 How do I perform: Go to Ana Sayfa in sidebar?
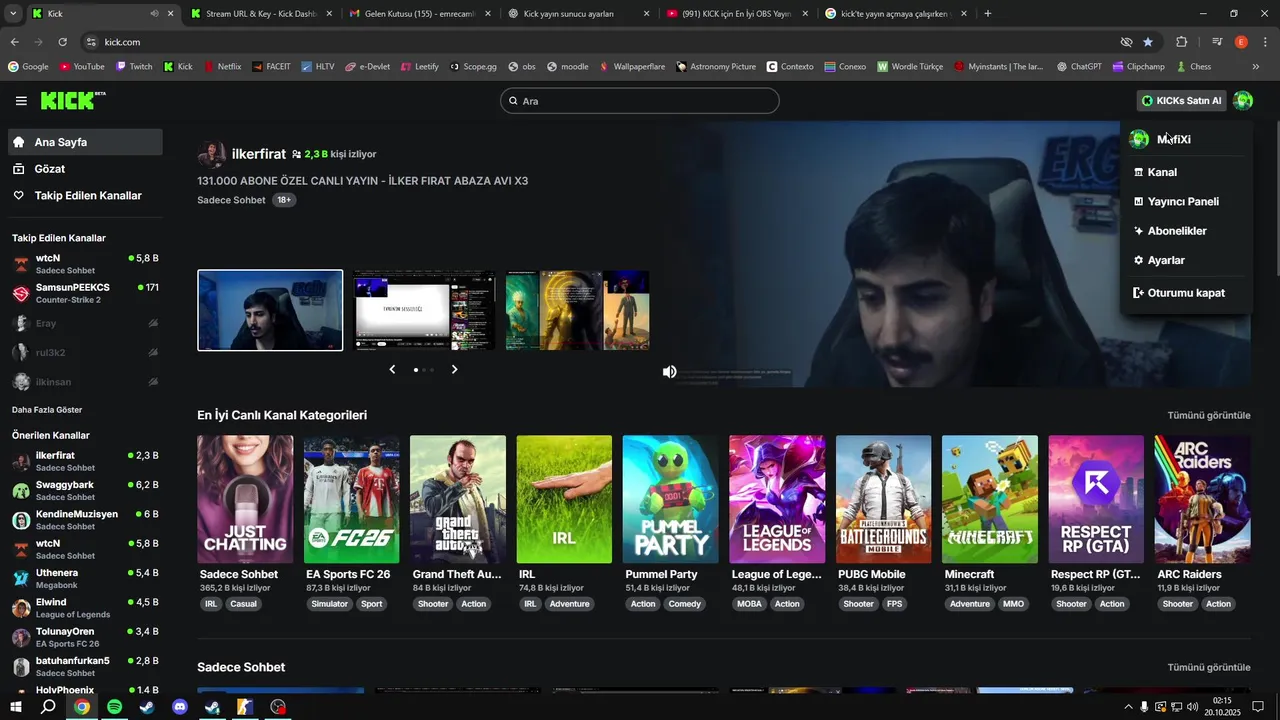pos(84,142)
